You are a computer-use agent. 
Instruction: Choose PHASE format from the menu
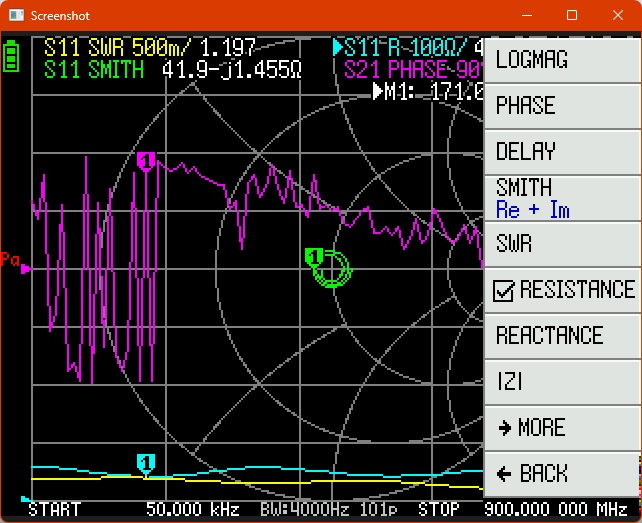[561, 106]
